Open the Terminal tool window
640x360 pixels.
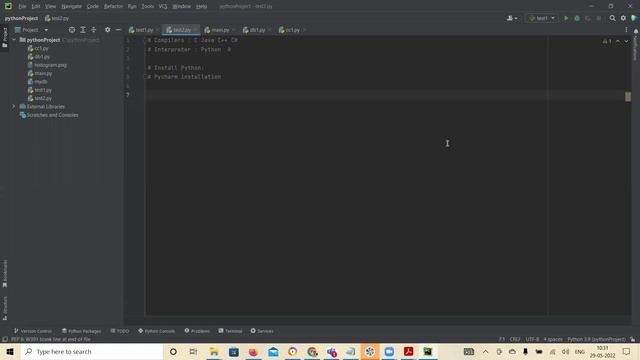[230, 331]
